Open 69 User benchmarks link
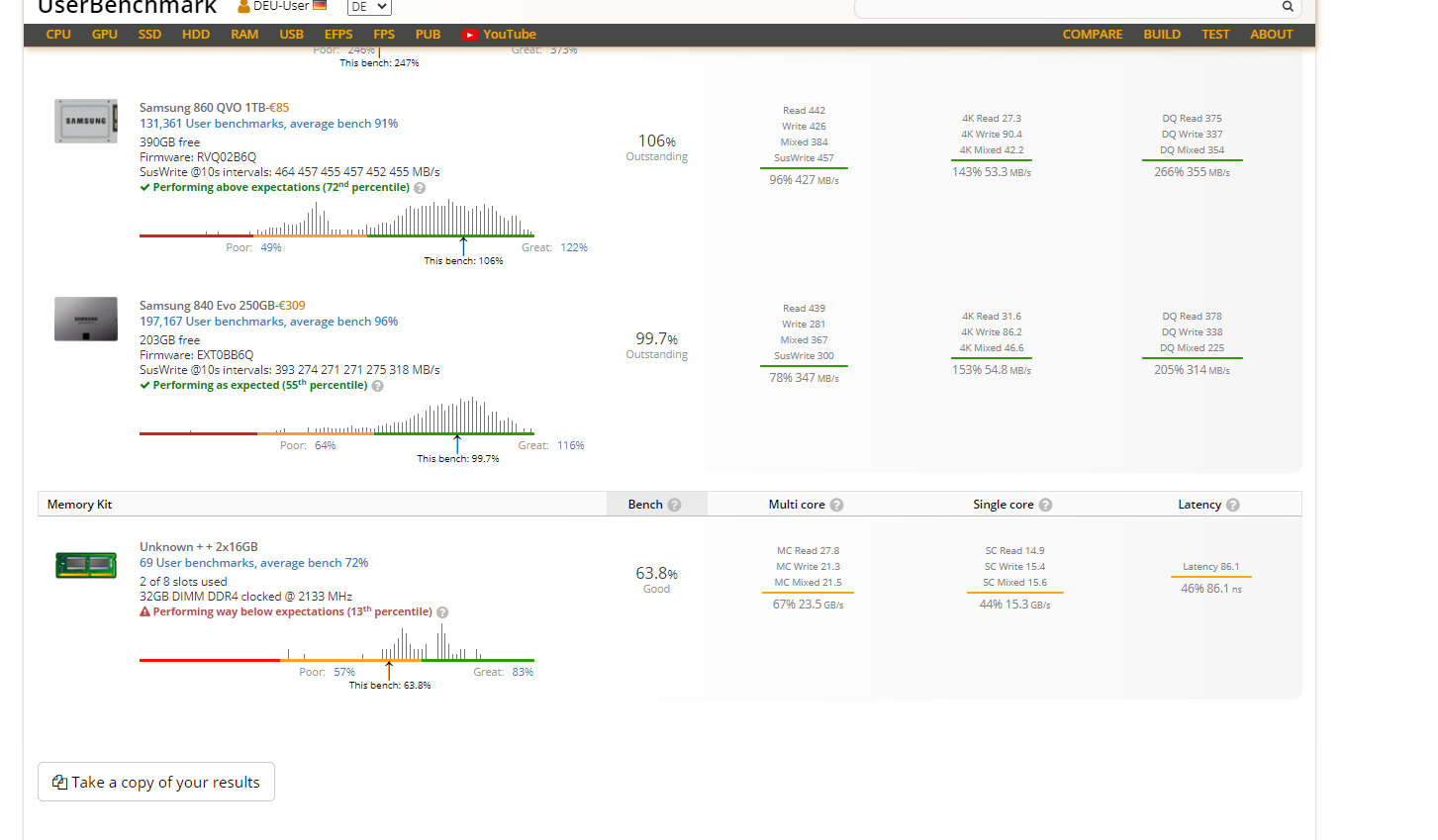Screen dimensions: 1438x840 (253, 563)
